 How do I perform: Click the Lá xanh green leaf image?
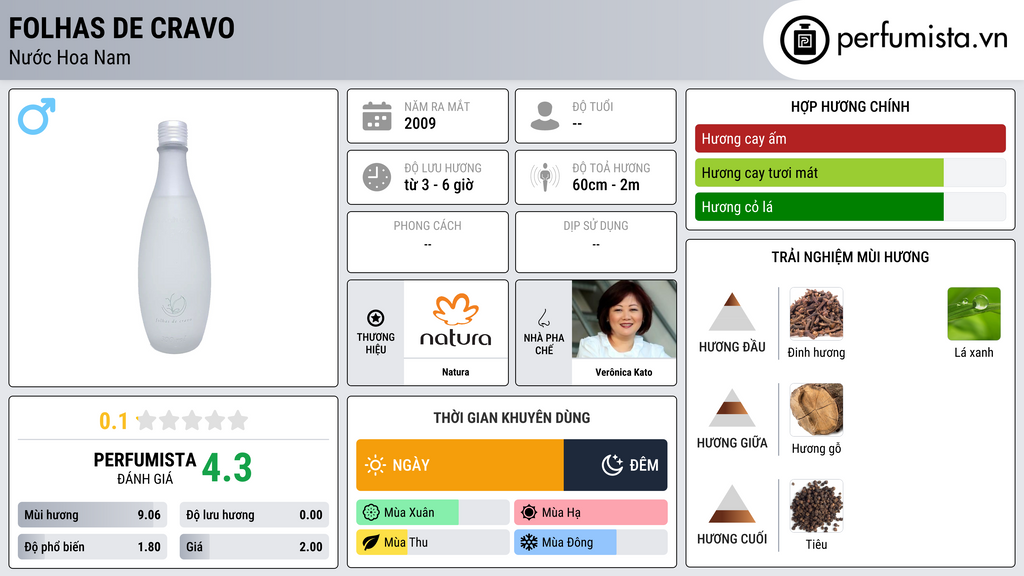(x=974, y=313)
